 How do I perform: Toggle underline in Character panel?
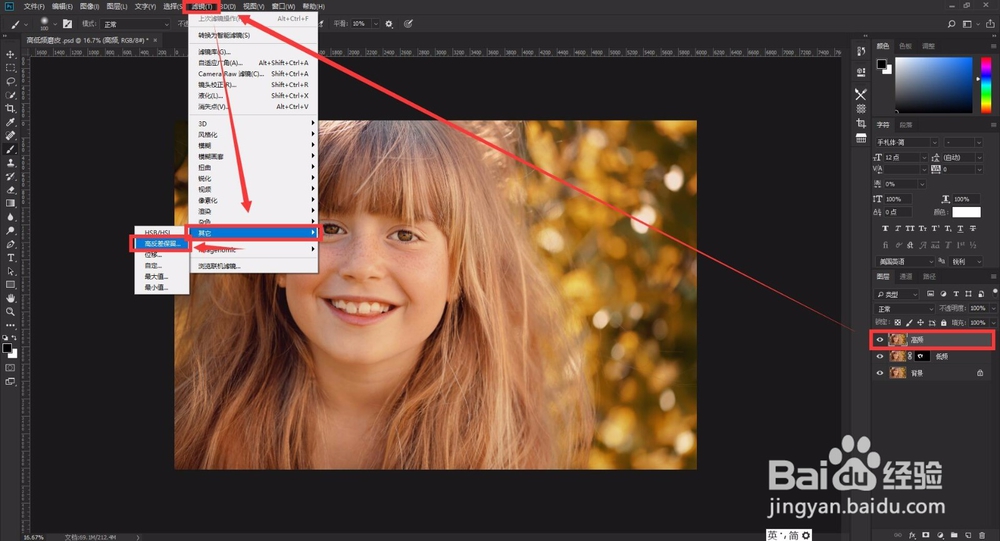point(960,228)
